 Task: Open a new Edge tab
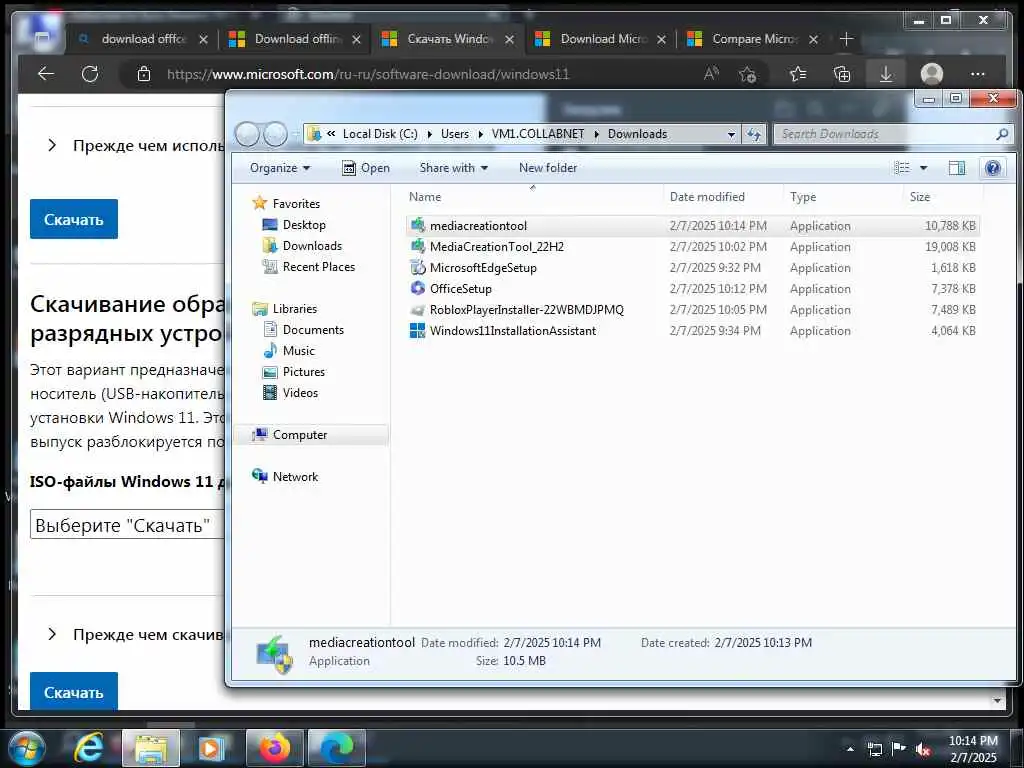846,39
